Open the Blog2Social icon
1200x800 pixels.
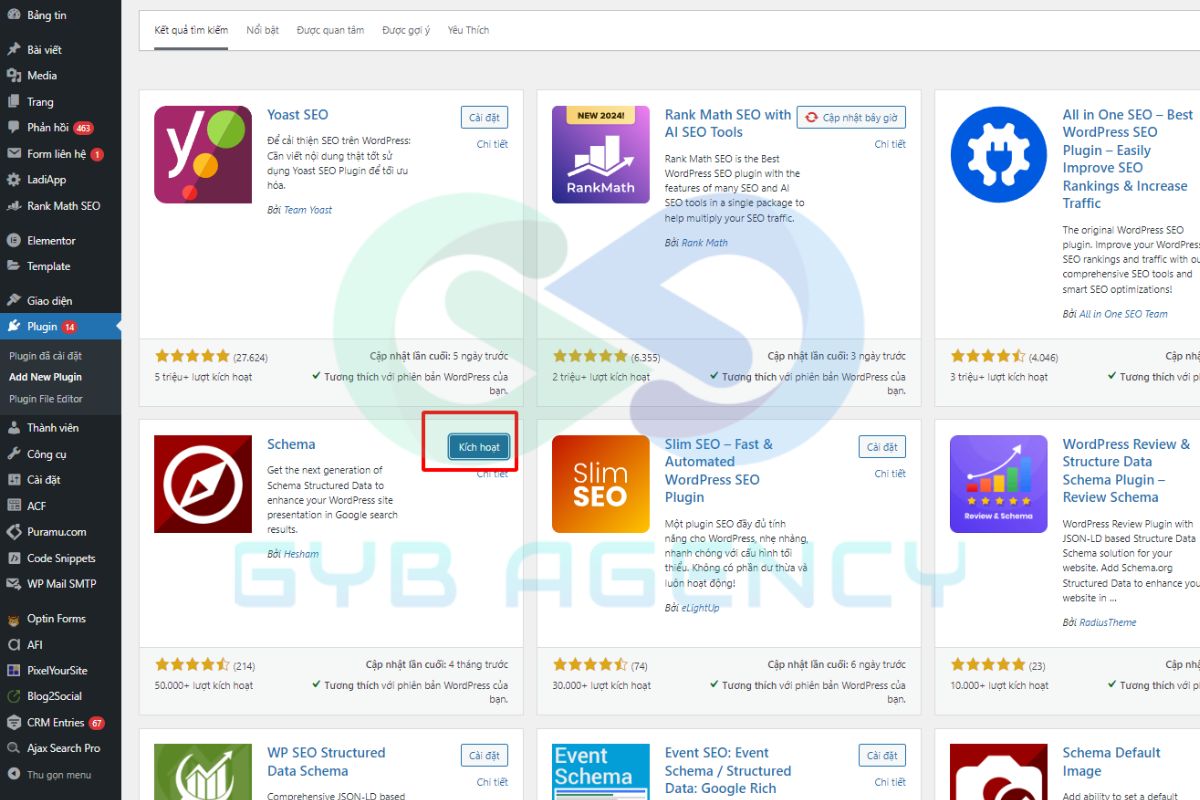click(x=13, y=696)
